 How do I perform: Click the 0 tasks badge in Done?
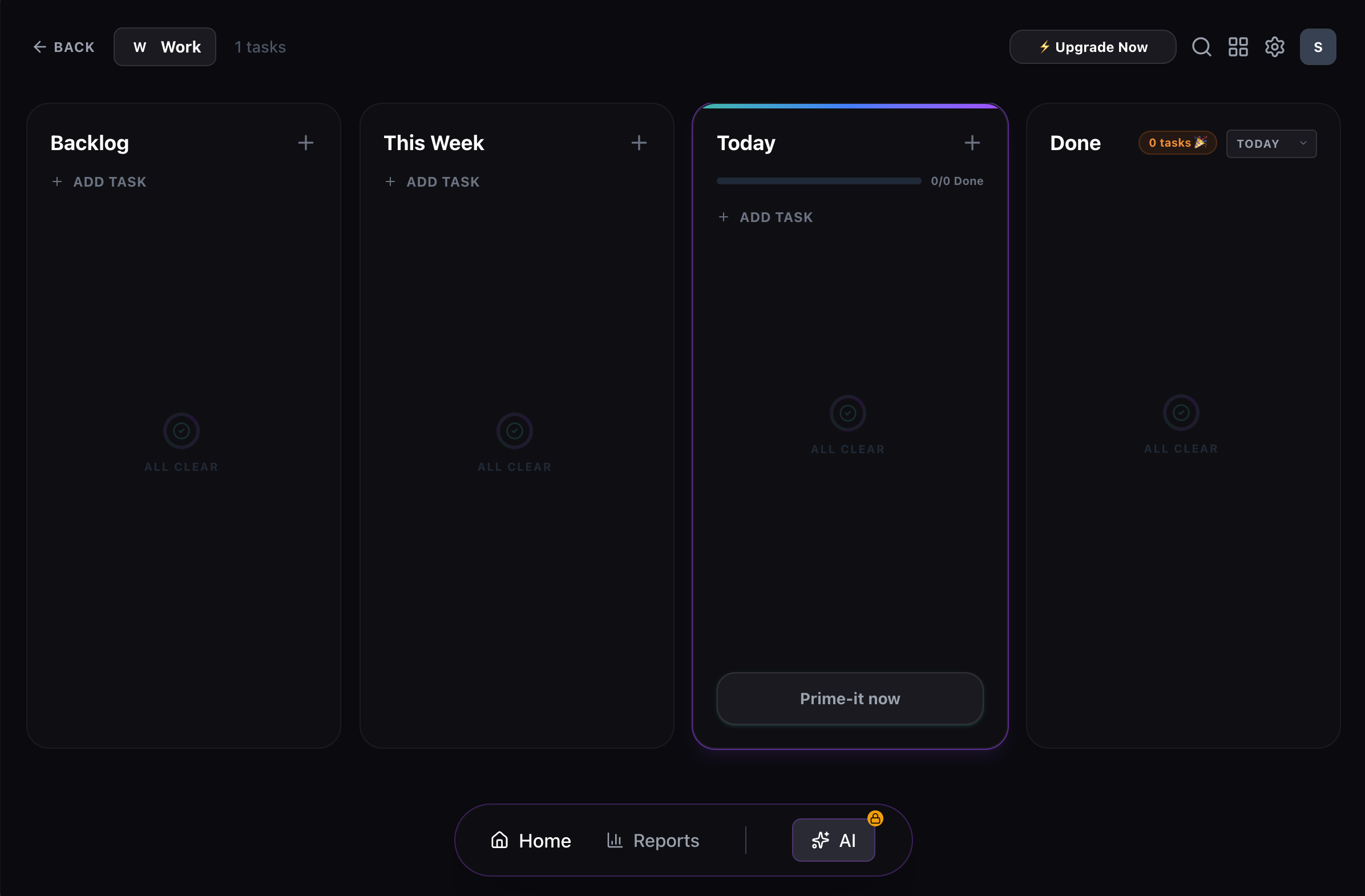pyautogui.click(x=1177, y=143)
